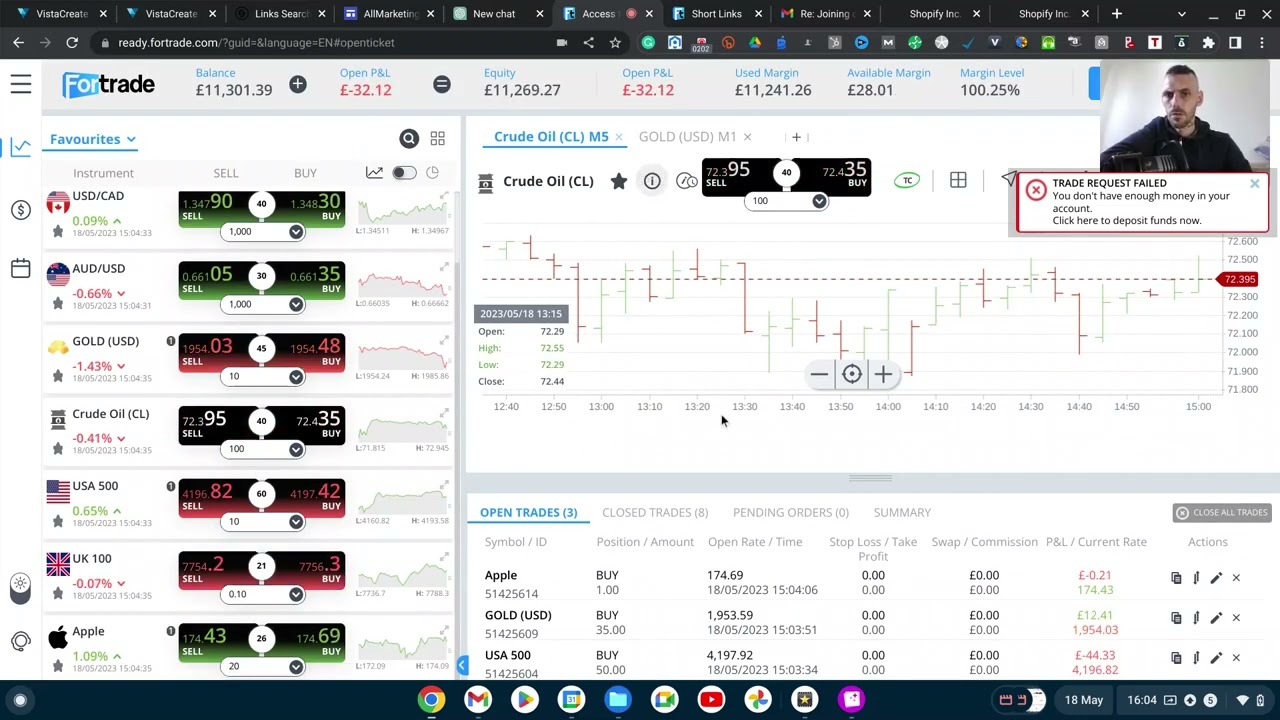
Task: Close the USA 500 trade with X
Action: click(1236, 658)
